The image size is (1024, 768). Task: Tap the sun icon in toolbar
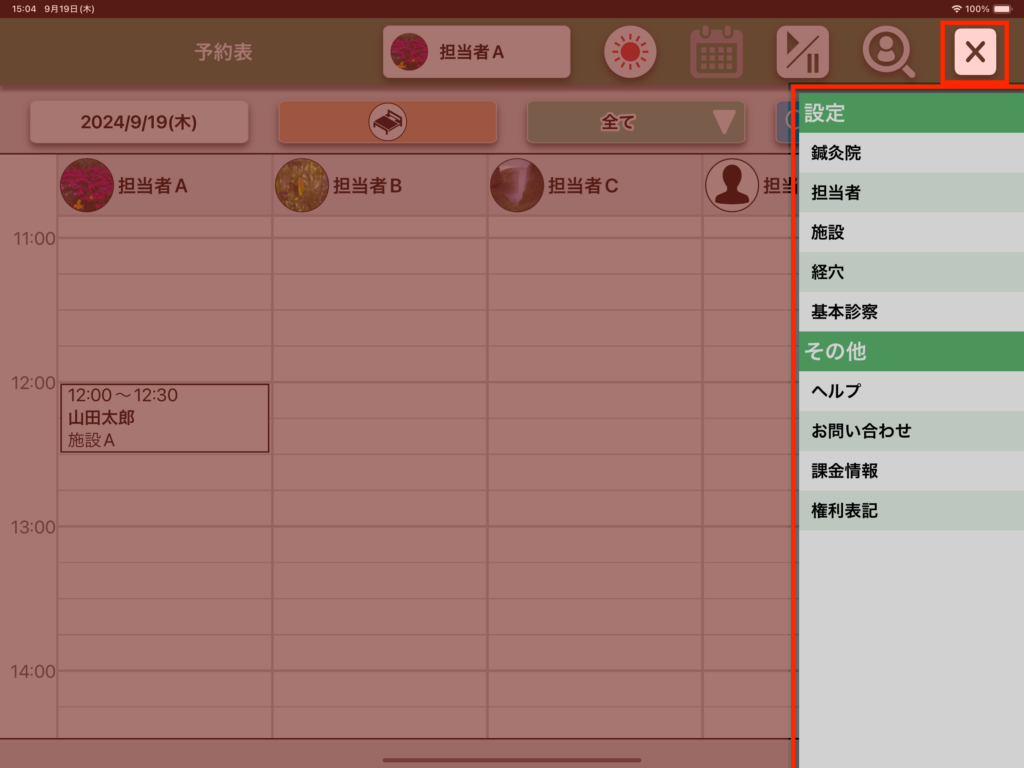[x=630, y=53]
